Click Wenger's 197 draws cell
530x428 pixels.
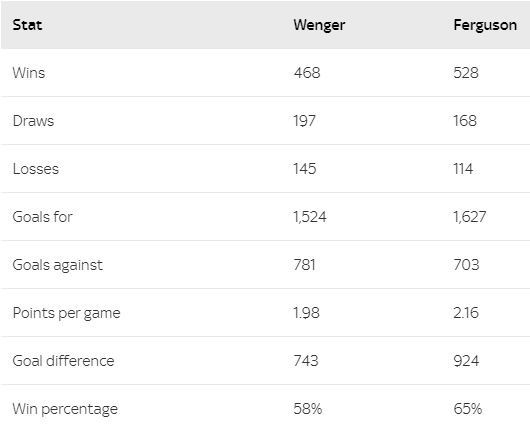pos(305,121)
